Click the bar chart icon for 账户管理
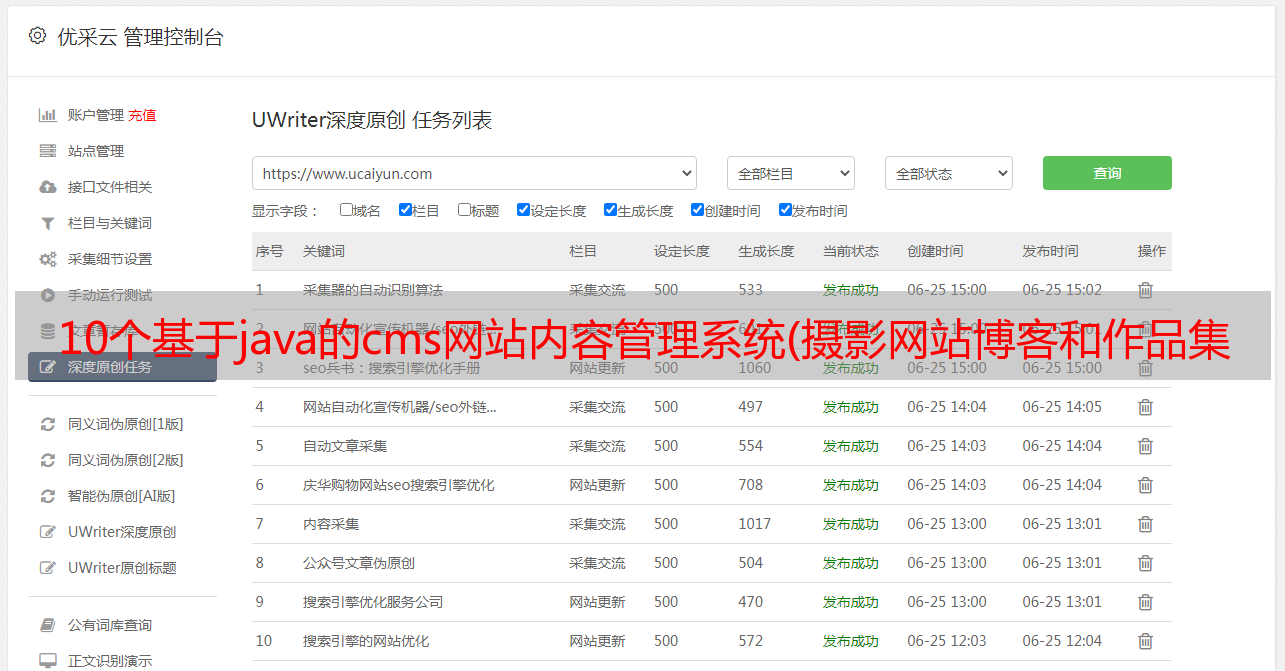1285x671 pixels. pos(47,115)
